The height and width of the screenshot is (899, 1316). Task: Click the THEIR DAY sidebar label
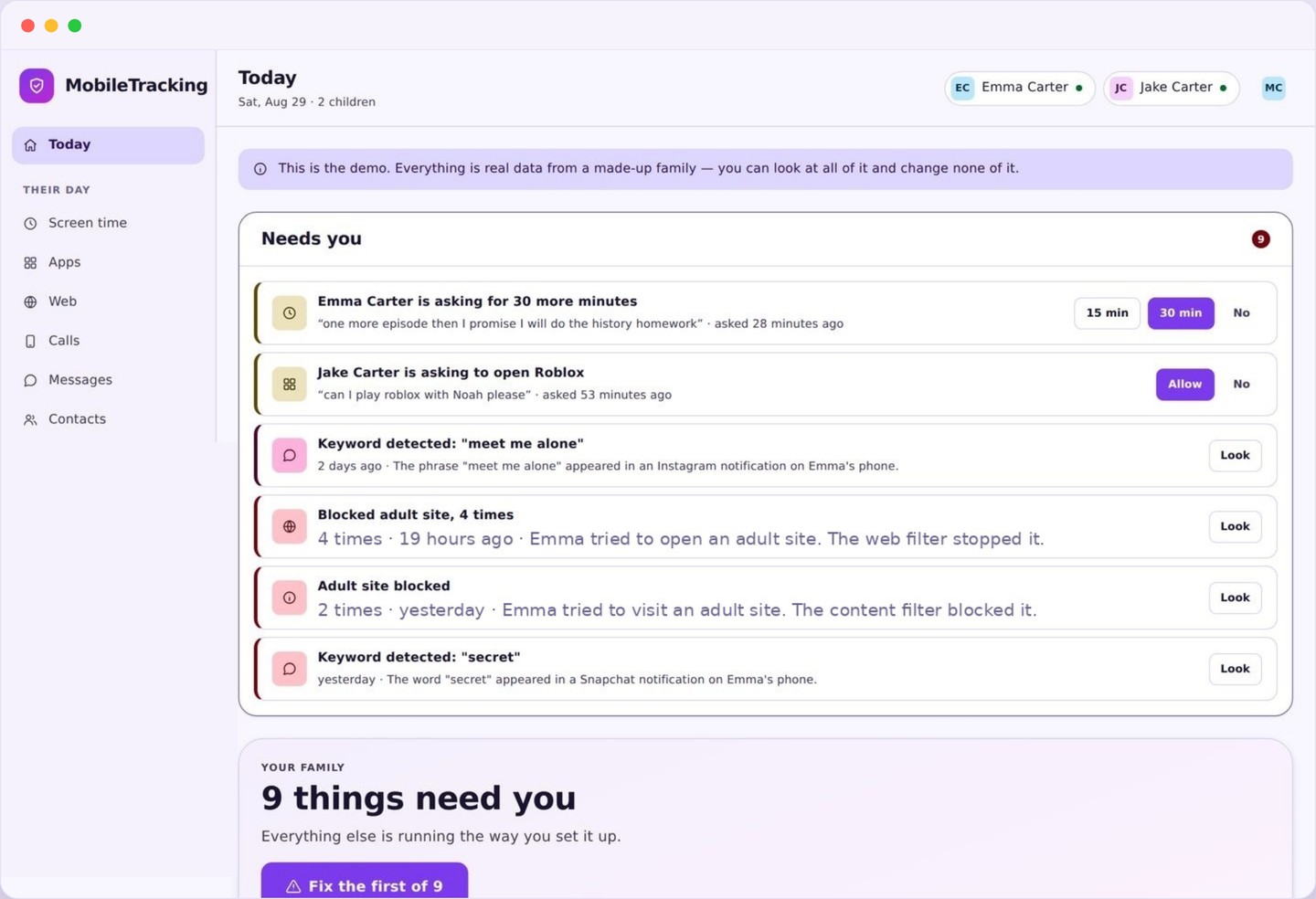click(x=57, y=190)
